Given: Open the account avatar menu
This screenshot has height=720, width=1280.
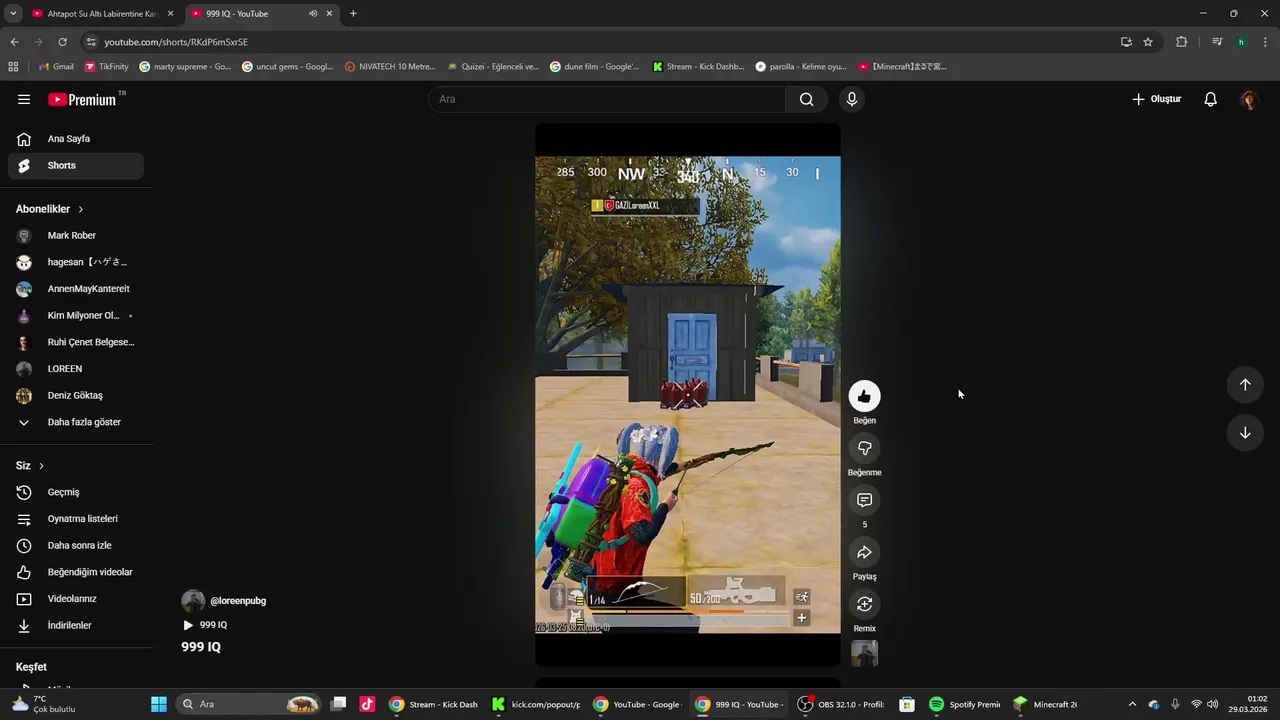Looking at the screenshot, I should [1248, 99].
